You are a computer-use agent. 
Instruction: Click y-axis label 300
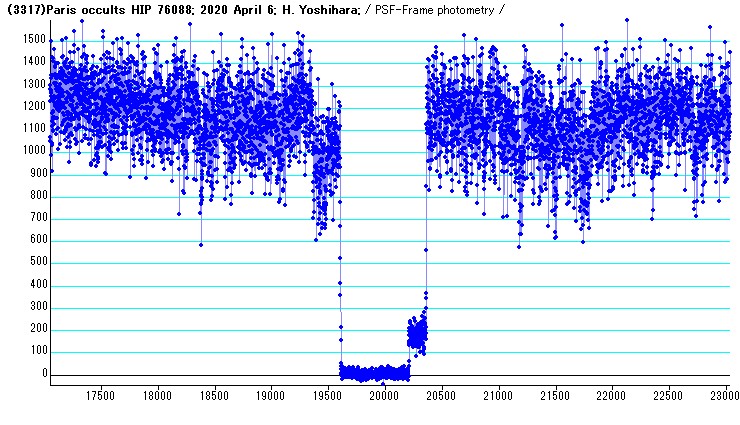point(37,306)
